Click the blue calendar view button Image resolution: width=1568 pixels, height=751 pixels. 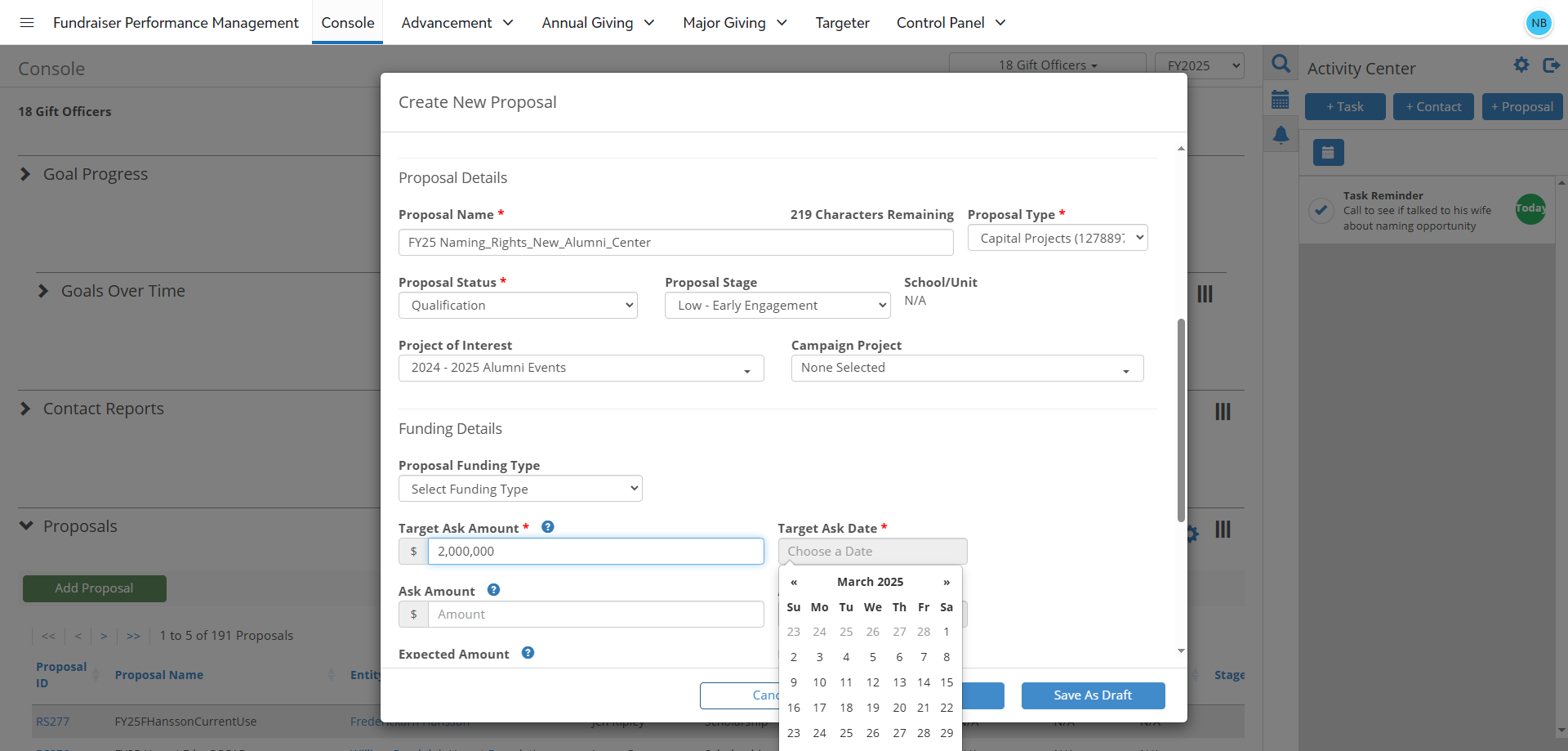[1328, 152]
